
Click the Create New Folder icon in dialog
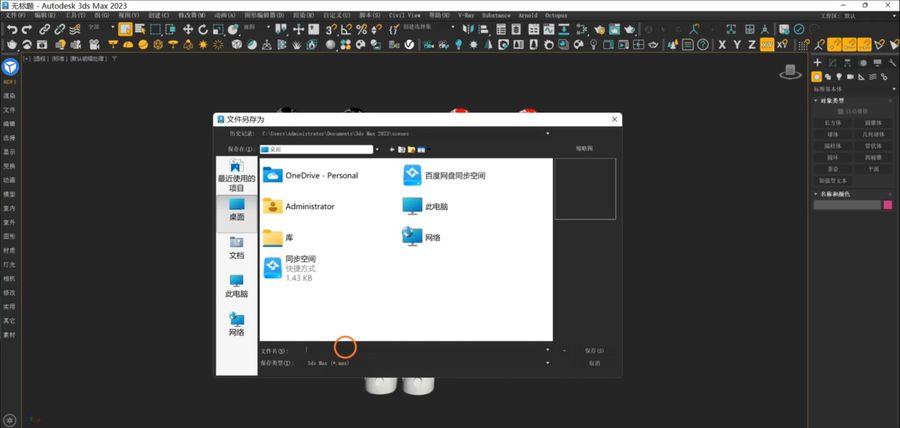point(412,149)
